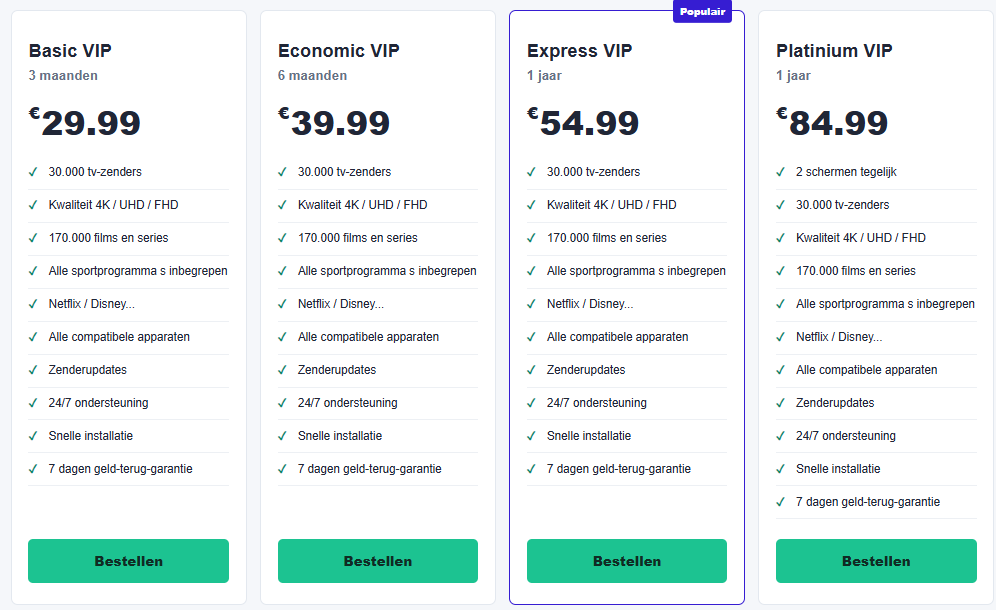Click the Express VIP heading
Viewport: 996px width, 610px height.
point(579,51)
